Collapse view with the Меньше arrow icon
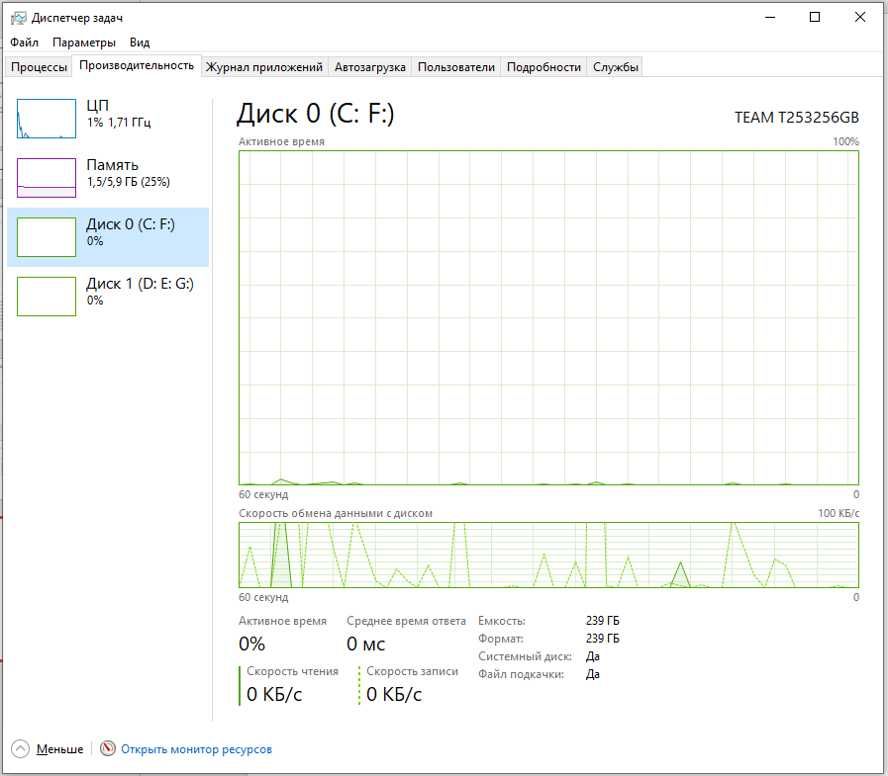Screen dimensions: 888x776 point(20,749)
